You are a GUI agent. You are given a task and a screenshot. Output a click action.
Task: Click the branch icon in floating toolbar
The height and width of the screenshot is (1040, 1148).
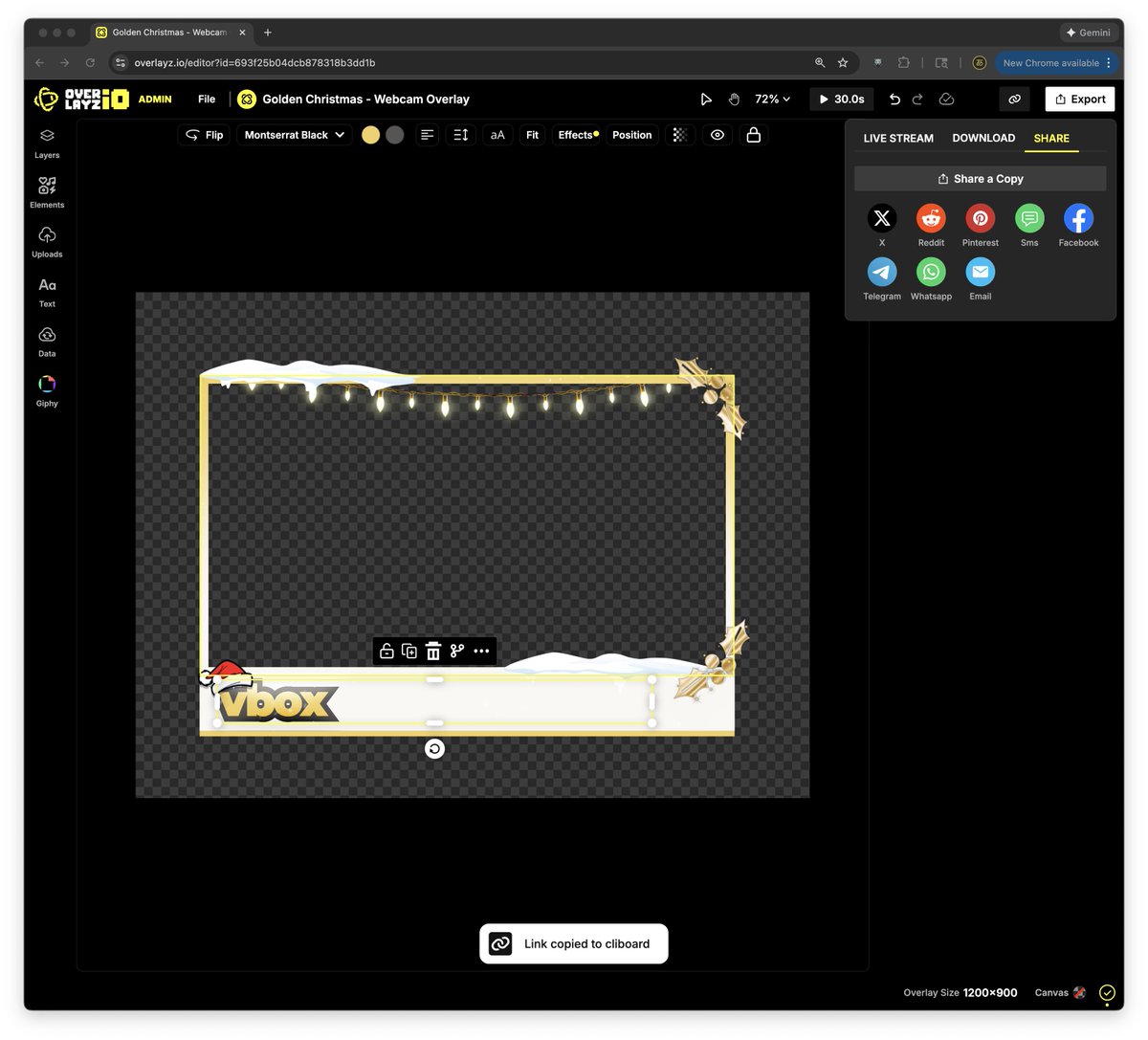457,652
